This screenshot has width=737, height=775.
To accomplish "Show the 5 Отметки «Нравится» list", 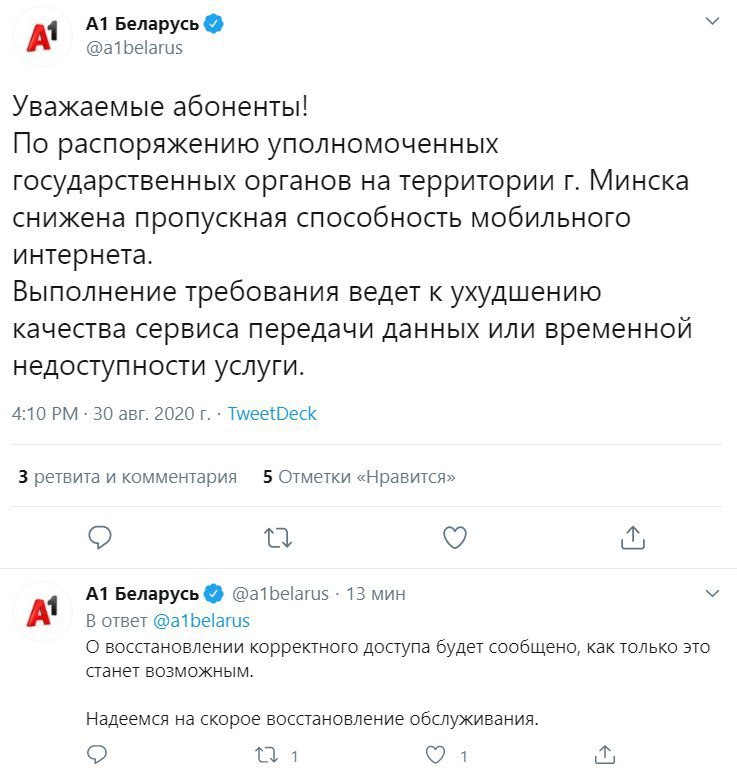I will 359,477.
